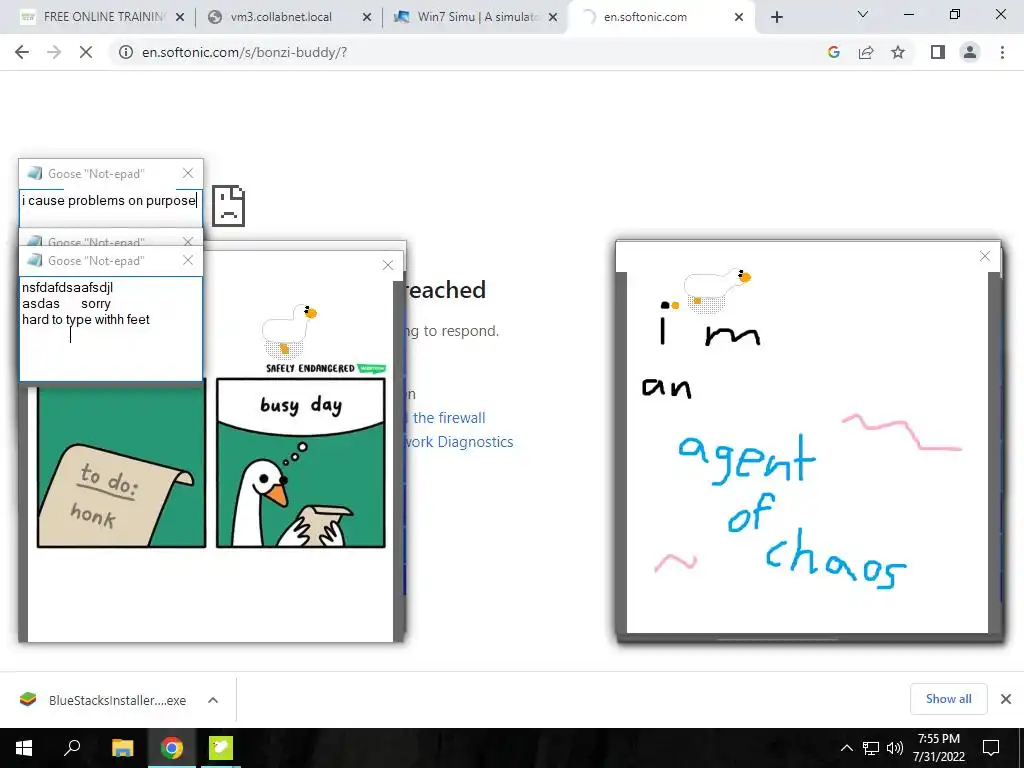Image resolution: width=1024 pixels, height=768 pixels.
Task: Close the downloads bar
Action: click(x=1006, y=699)
